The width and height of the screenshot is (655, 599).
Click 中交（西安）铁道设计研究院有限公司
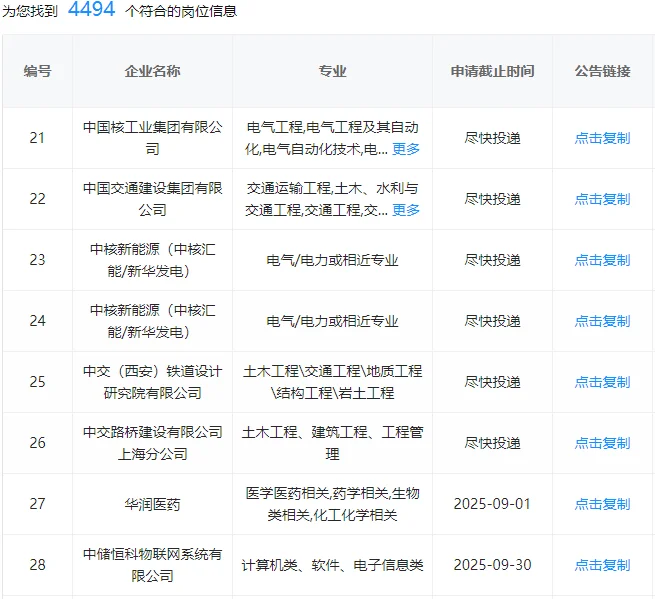tap(152, 382)
